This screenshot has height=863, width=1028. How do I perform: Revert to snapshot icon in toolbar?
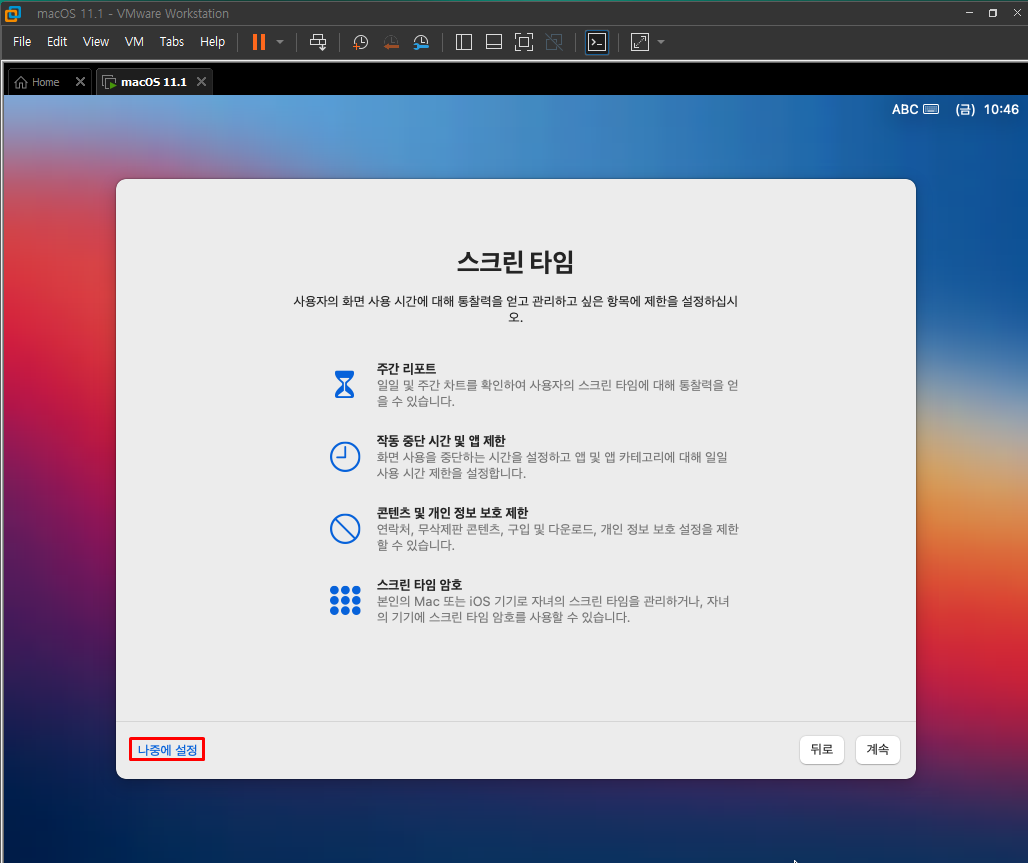pyautogui.click(x=391, y=43)
